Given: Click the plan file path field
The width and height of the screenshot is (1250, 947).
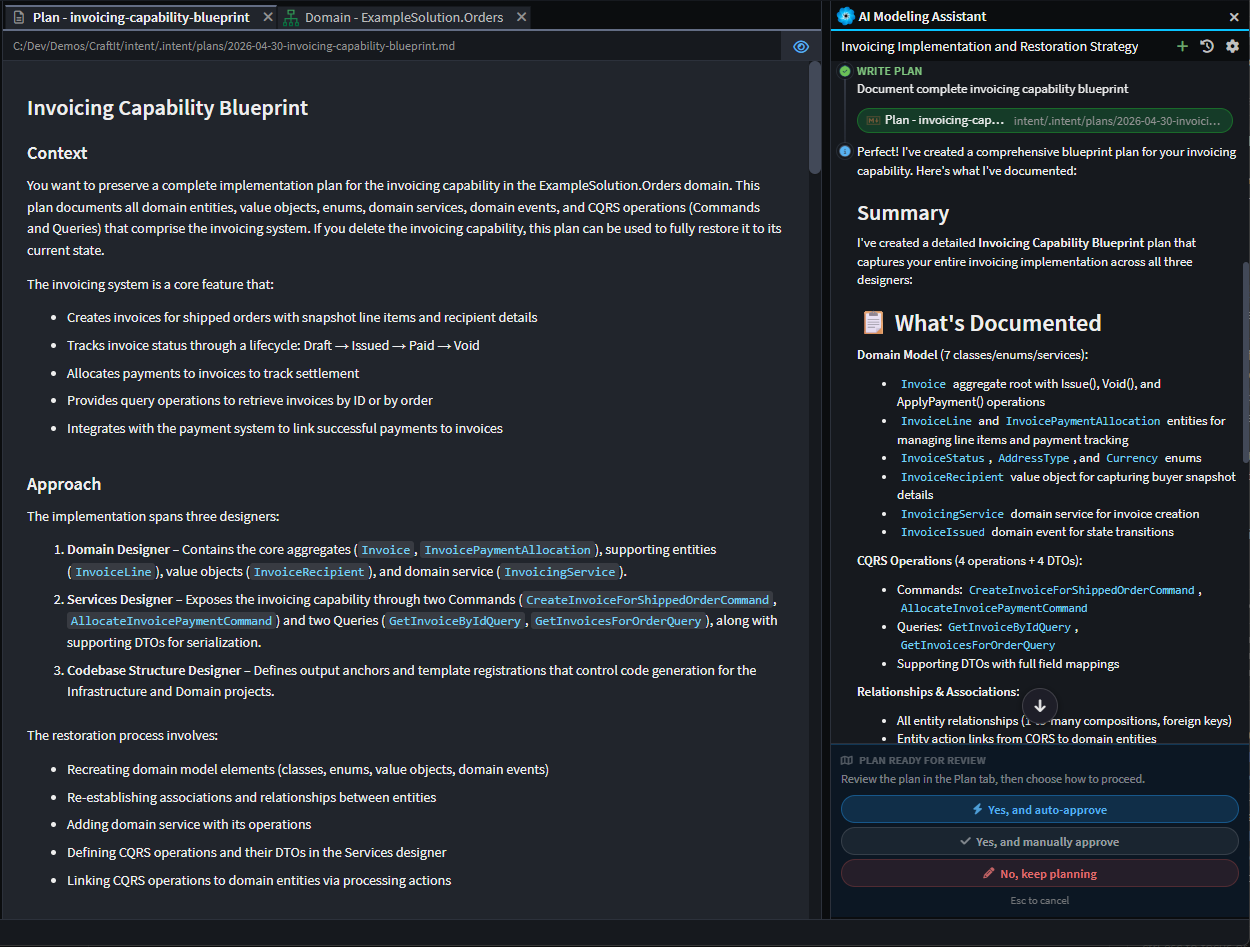Looking at the screenshot, I should click(394, 46).
